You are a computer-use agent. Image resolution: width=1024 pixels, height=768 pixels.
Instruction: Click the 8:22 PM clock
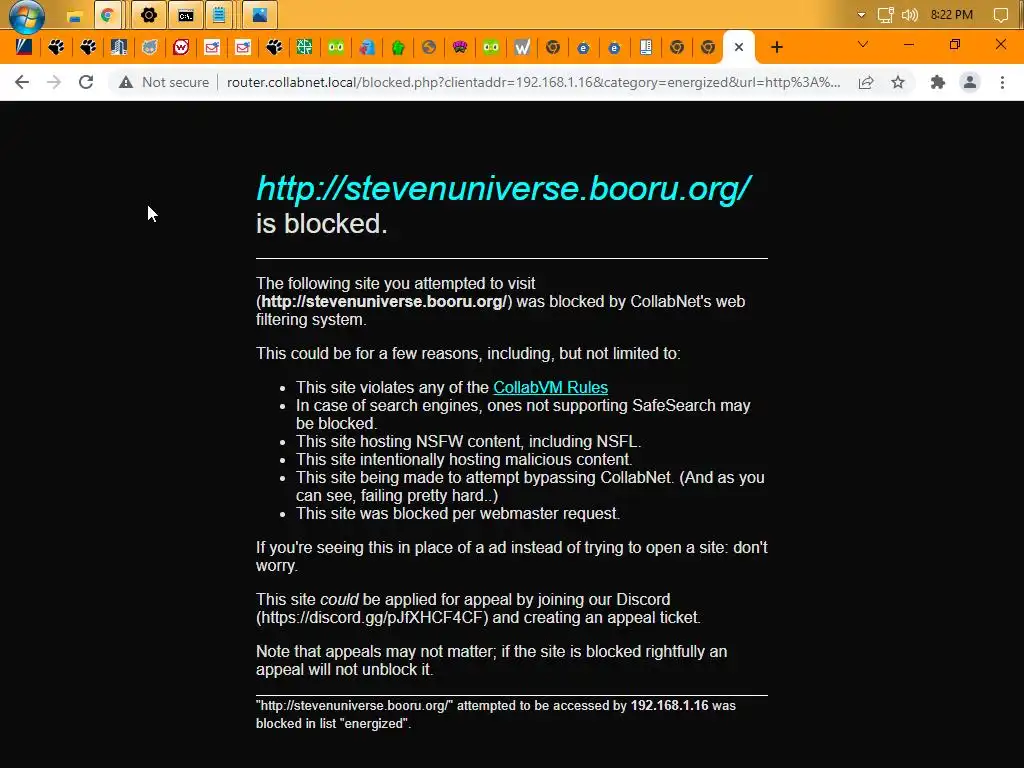pos(952,15)
